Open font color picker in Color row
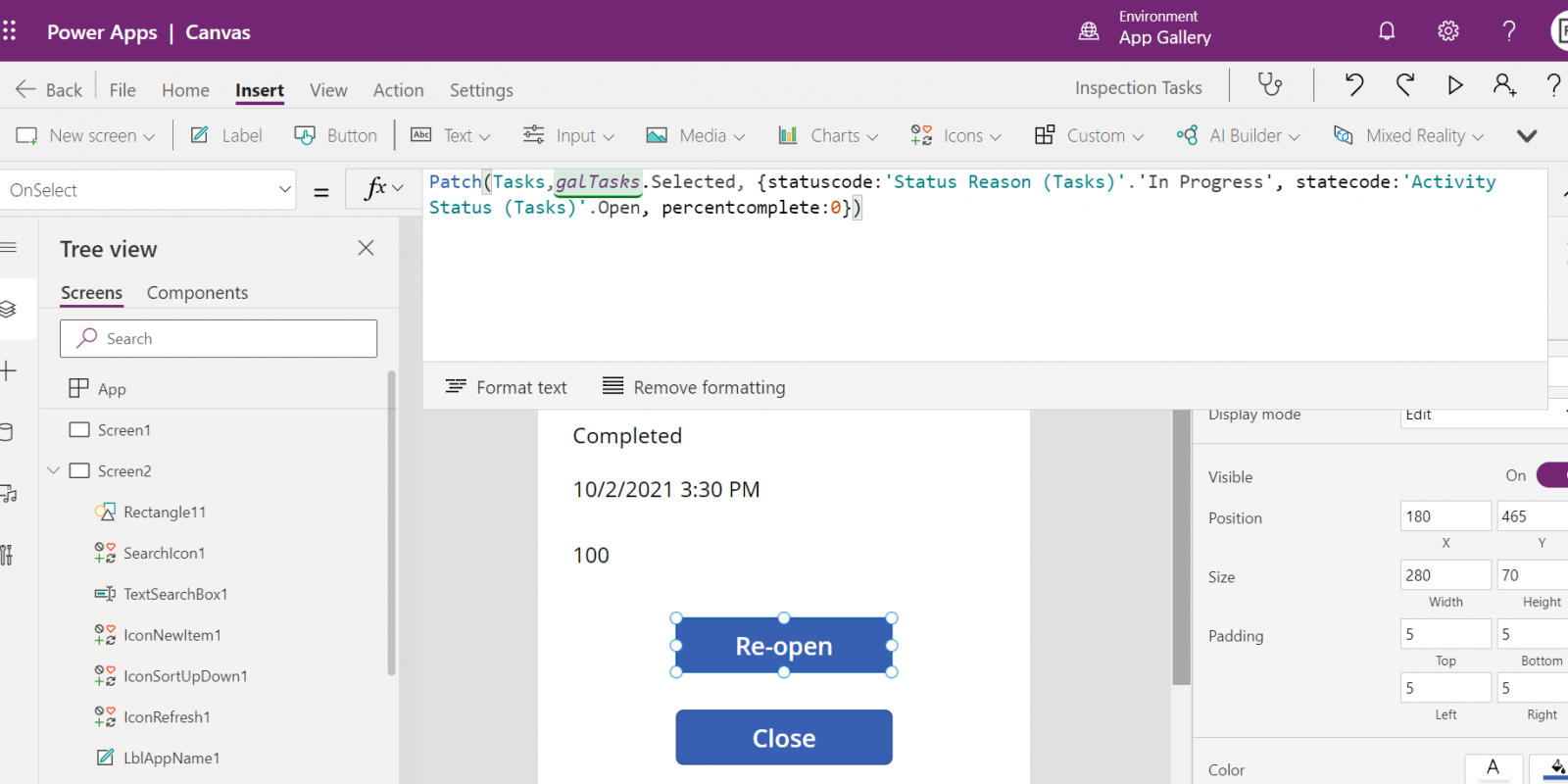The image size is (1568, 784). pos(1494,767)
